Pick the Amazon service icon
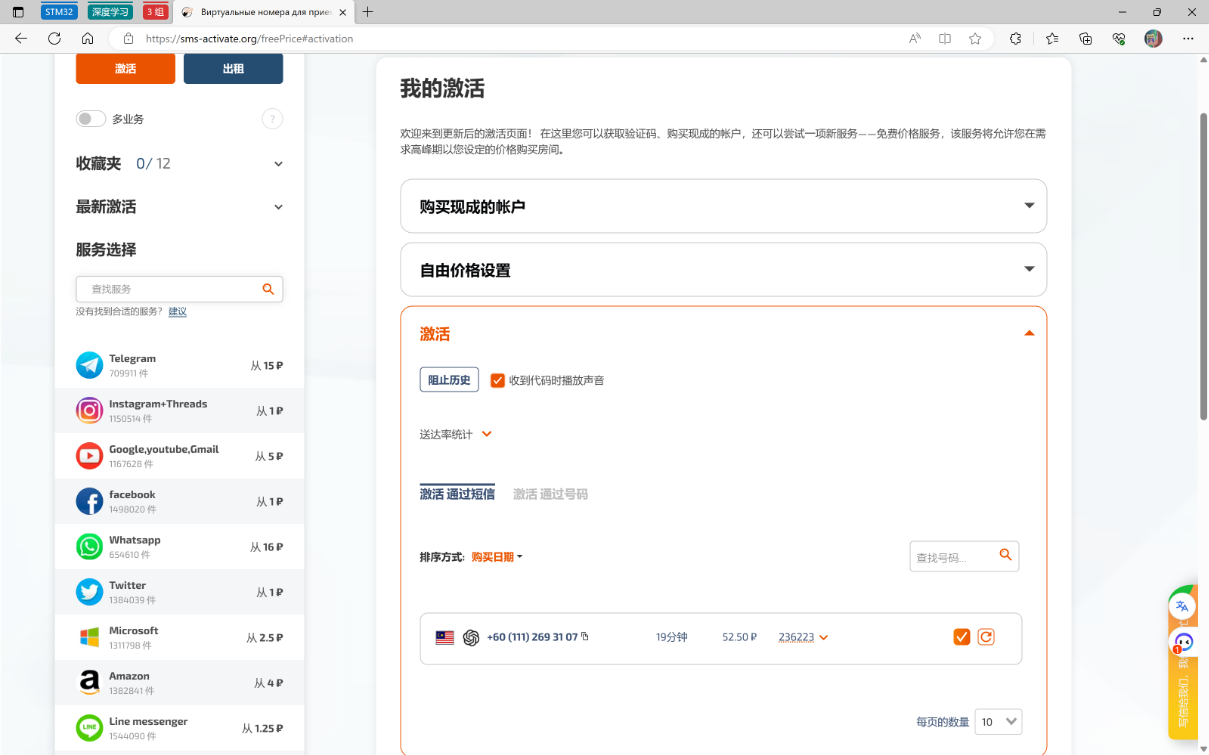 click(x=90, y=682)
